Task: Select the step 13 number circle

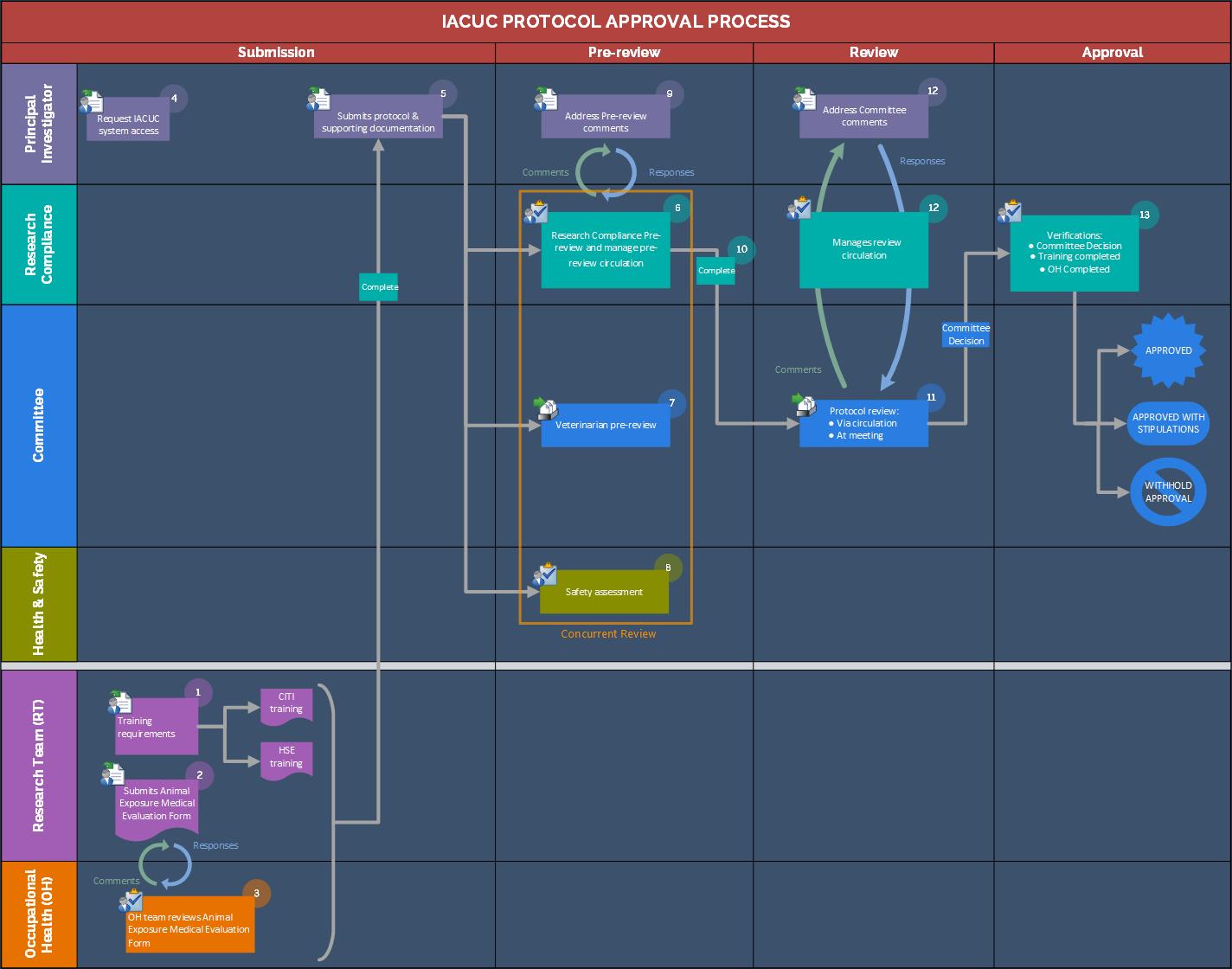Action: [x=1145, y=215]
